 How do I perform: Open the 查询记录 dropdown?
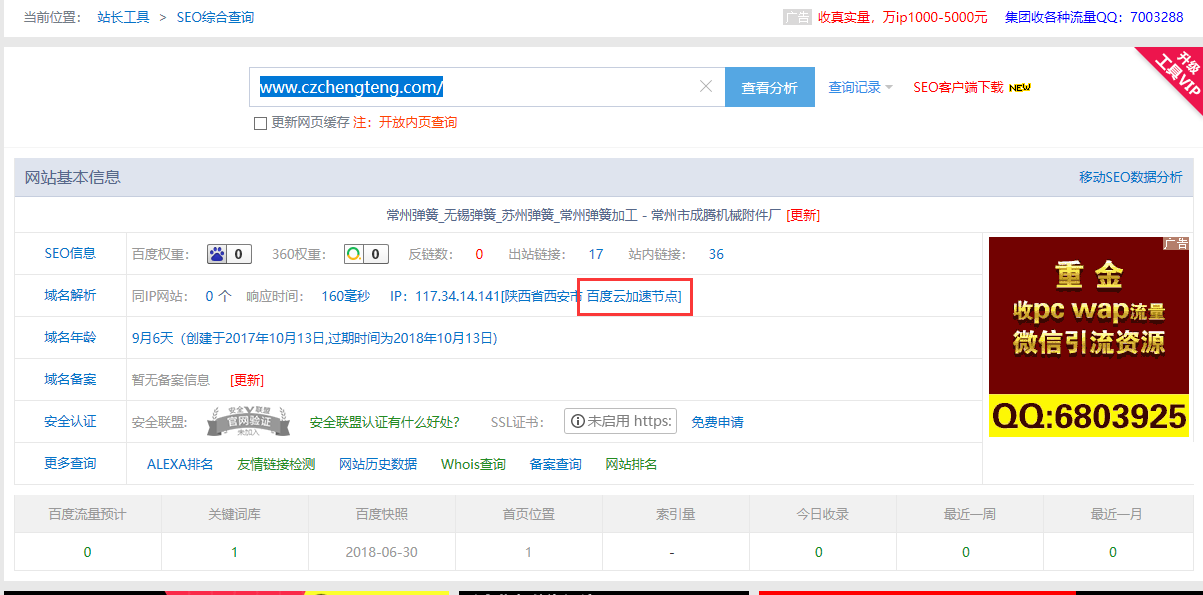857,87
